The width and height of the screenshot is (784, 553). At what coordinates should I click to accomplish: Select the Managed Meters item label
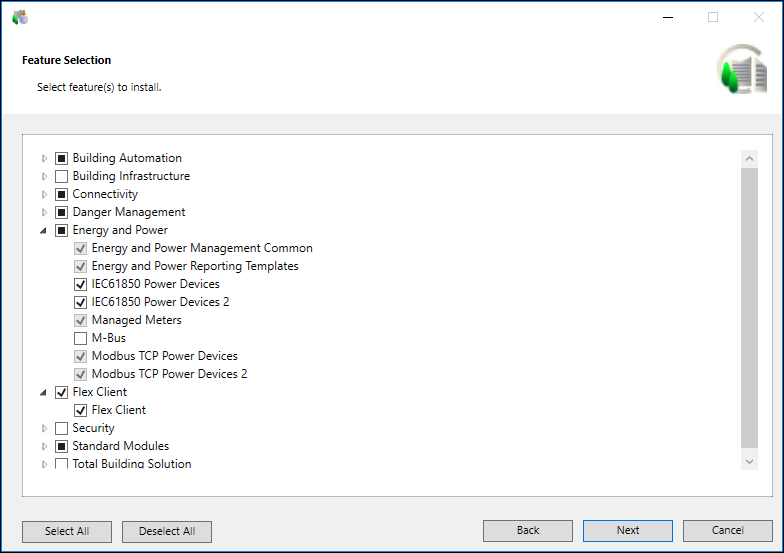click(x=136, y=320)
